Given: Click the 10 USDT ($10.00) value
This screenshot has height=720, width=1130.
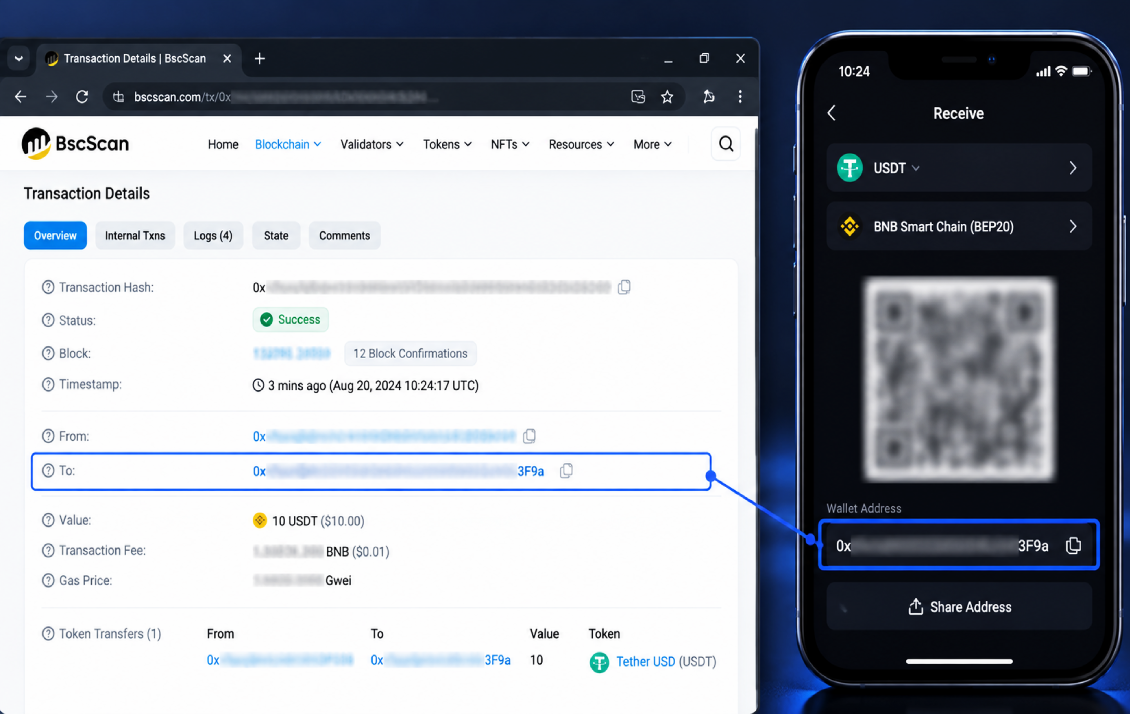Looking at the screenshot, I should pyautogui.click(x=318, y=520).
